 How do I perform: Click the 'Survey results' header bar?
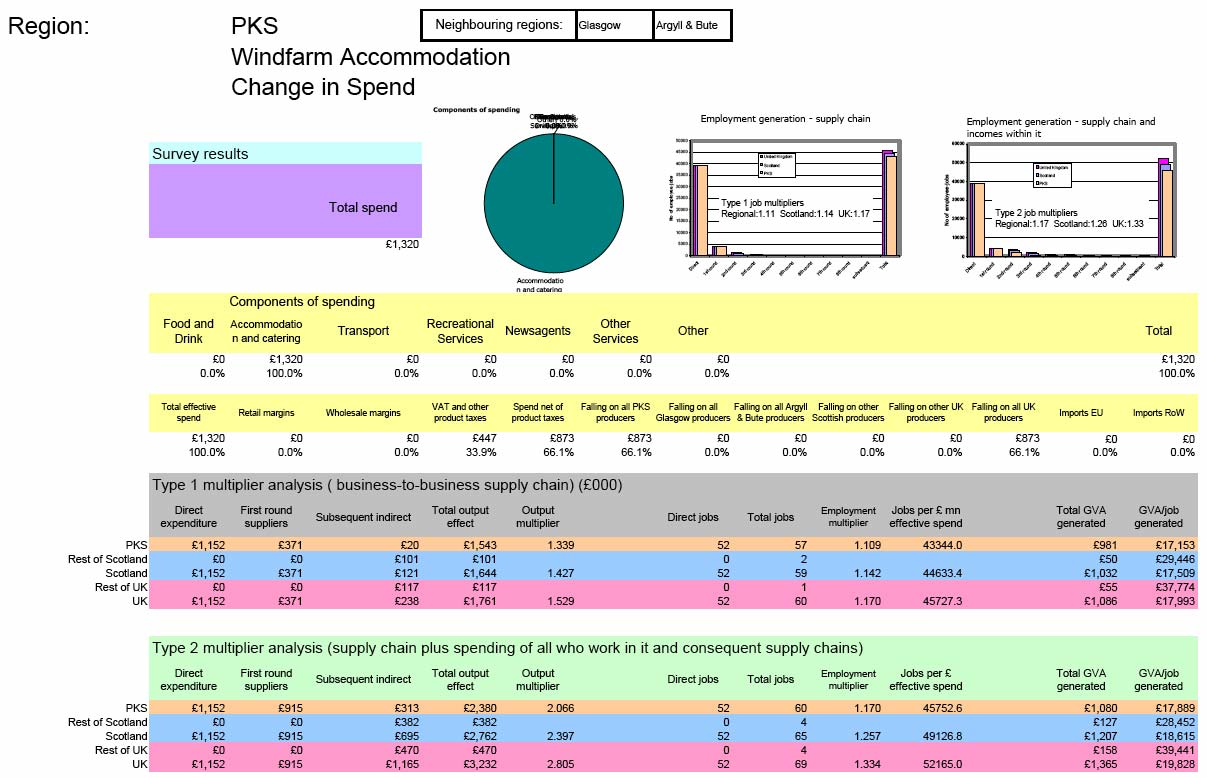[285, 153]
